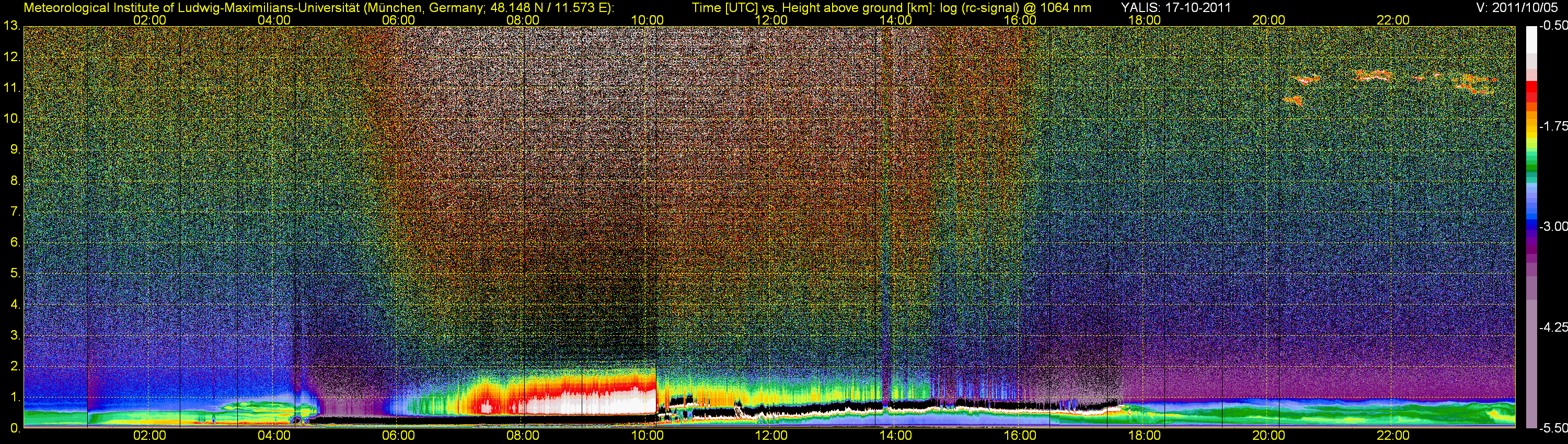
Task: Pick the 3 km height axis label
Action: pyautogui.click(x=15, y=335)
